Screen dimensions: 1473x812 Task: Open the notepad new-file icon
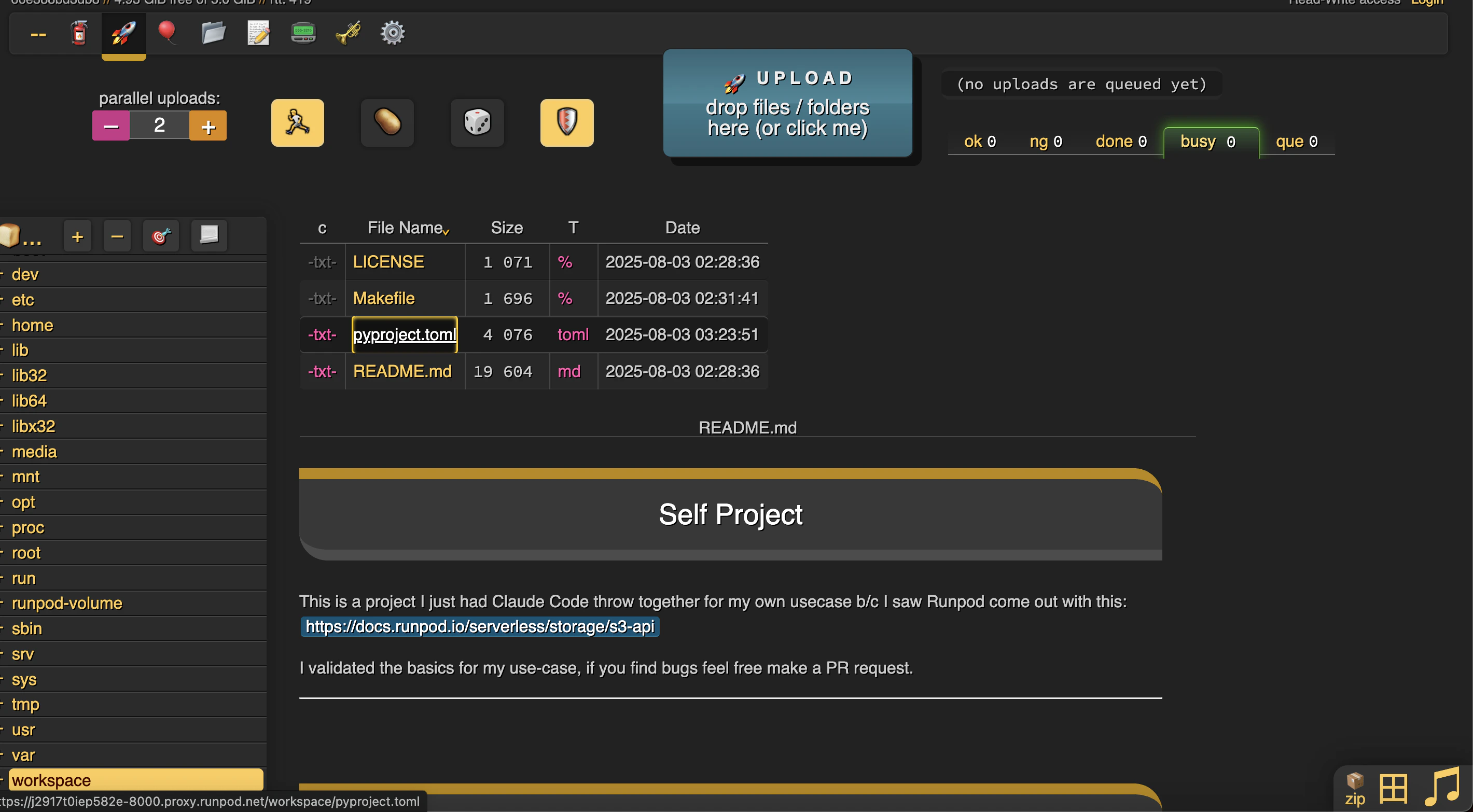pos(258,33)
